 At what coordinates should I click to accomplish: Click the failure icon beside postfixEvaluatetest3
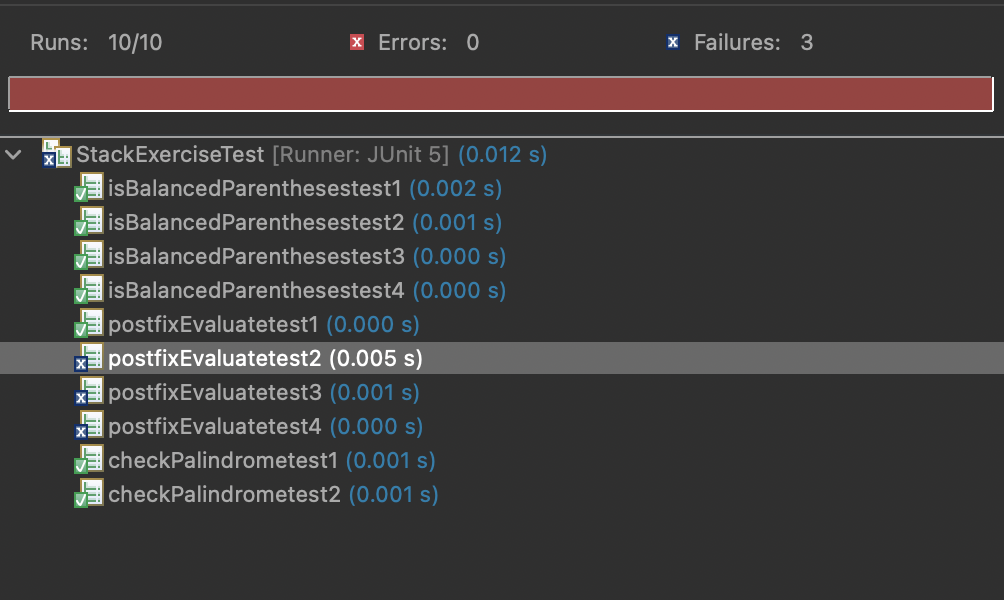pyautogui.click(x=87, y=392)
